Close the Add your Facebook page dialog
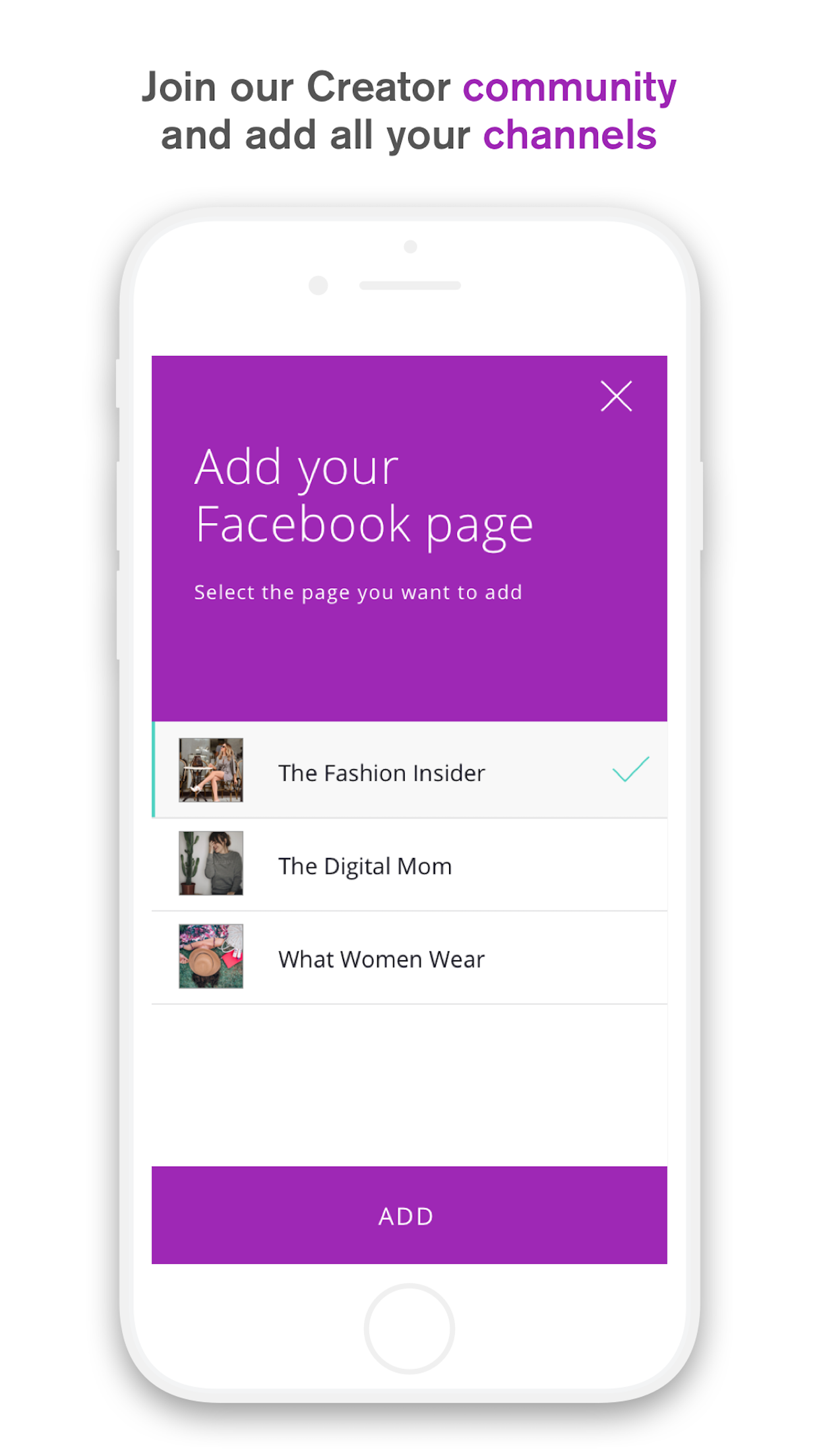819x1456 pixels. [617, 396]
